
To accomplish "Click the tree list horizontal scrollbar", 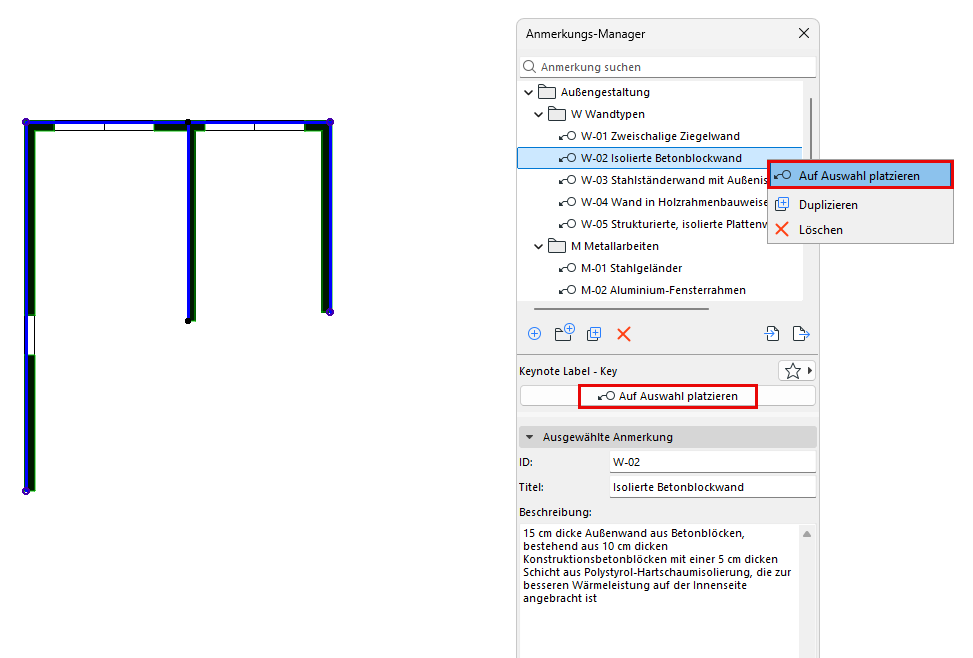I will tap(621, 309).
